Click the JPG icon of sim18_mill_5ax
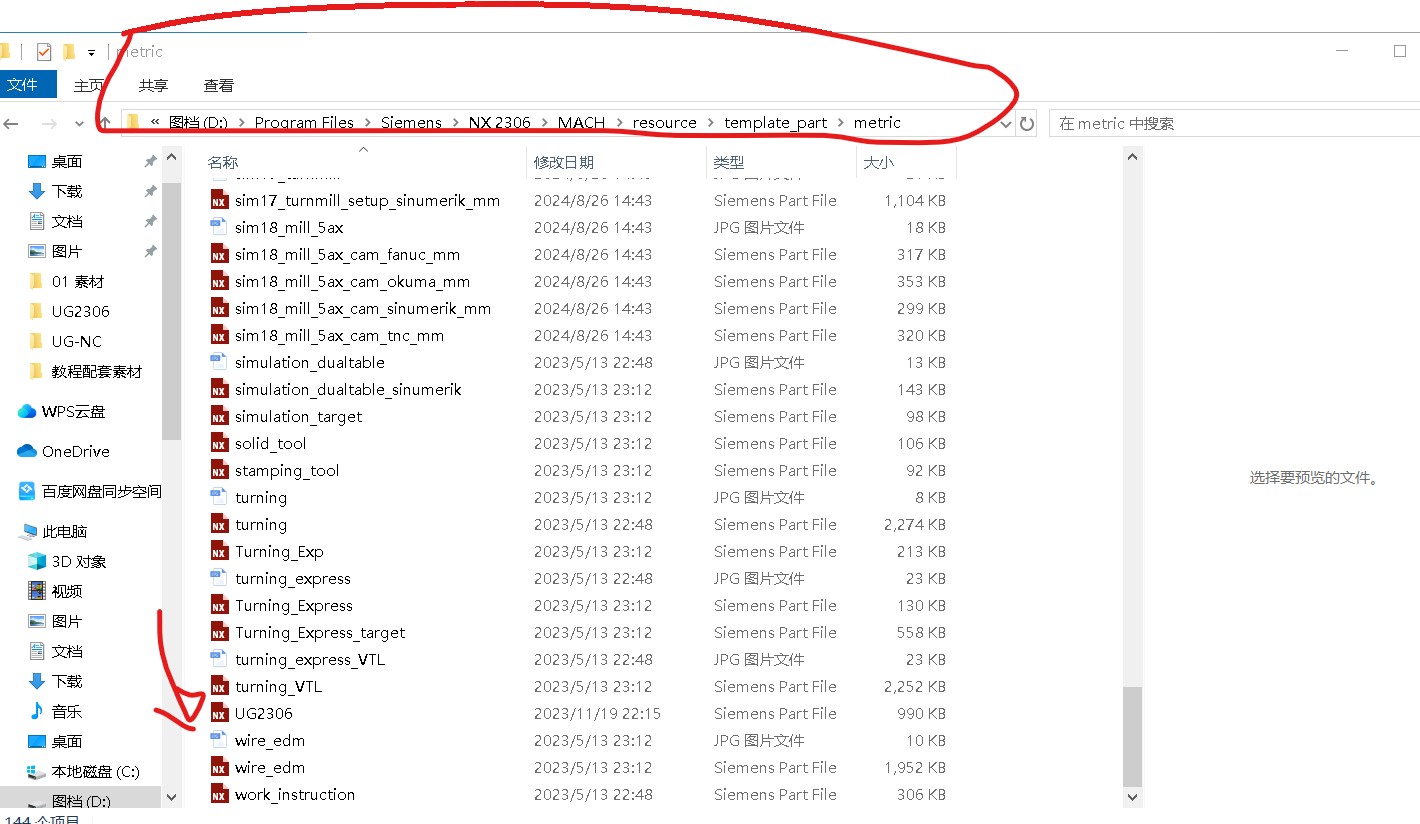1420x824 pixels. [x=219, y=227]
